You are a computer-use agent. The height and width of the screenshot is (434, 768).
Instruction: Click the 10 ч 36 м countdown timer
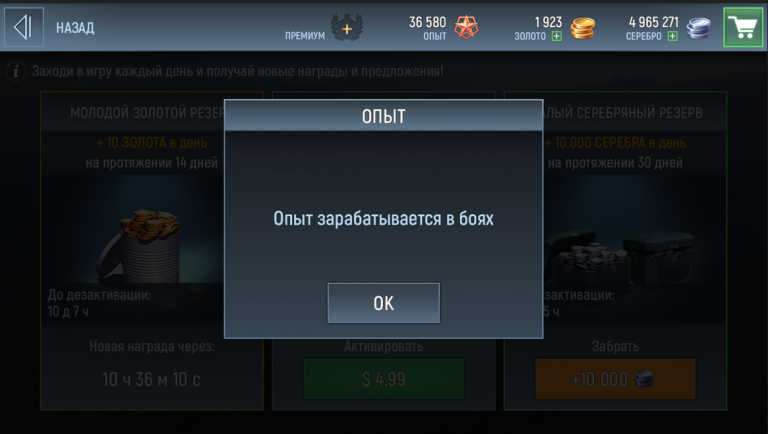(x=151, y=379)
